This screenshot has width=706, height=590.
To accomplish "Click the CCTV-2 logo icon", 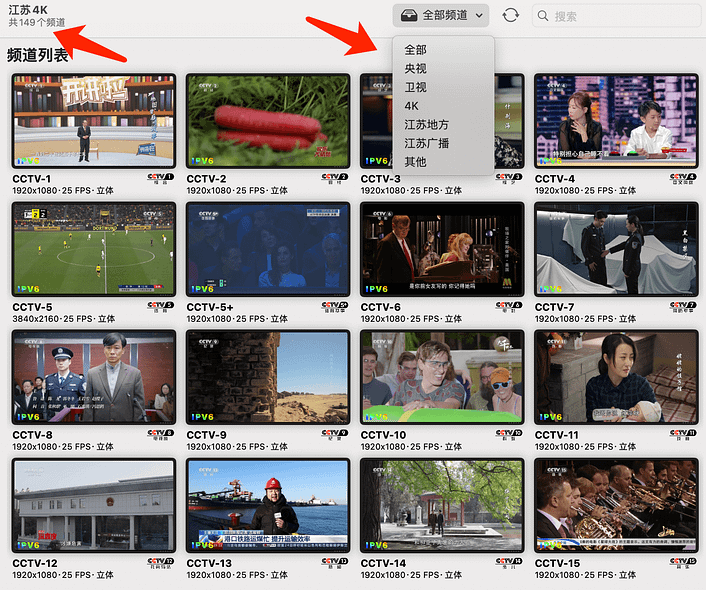I will (x=335, y=178).
